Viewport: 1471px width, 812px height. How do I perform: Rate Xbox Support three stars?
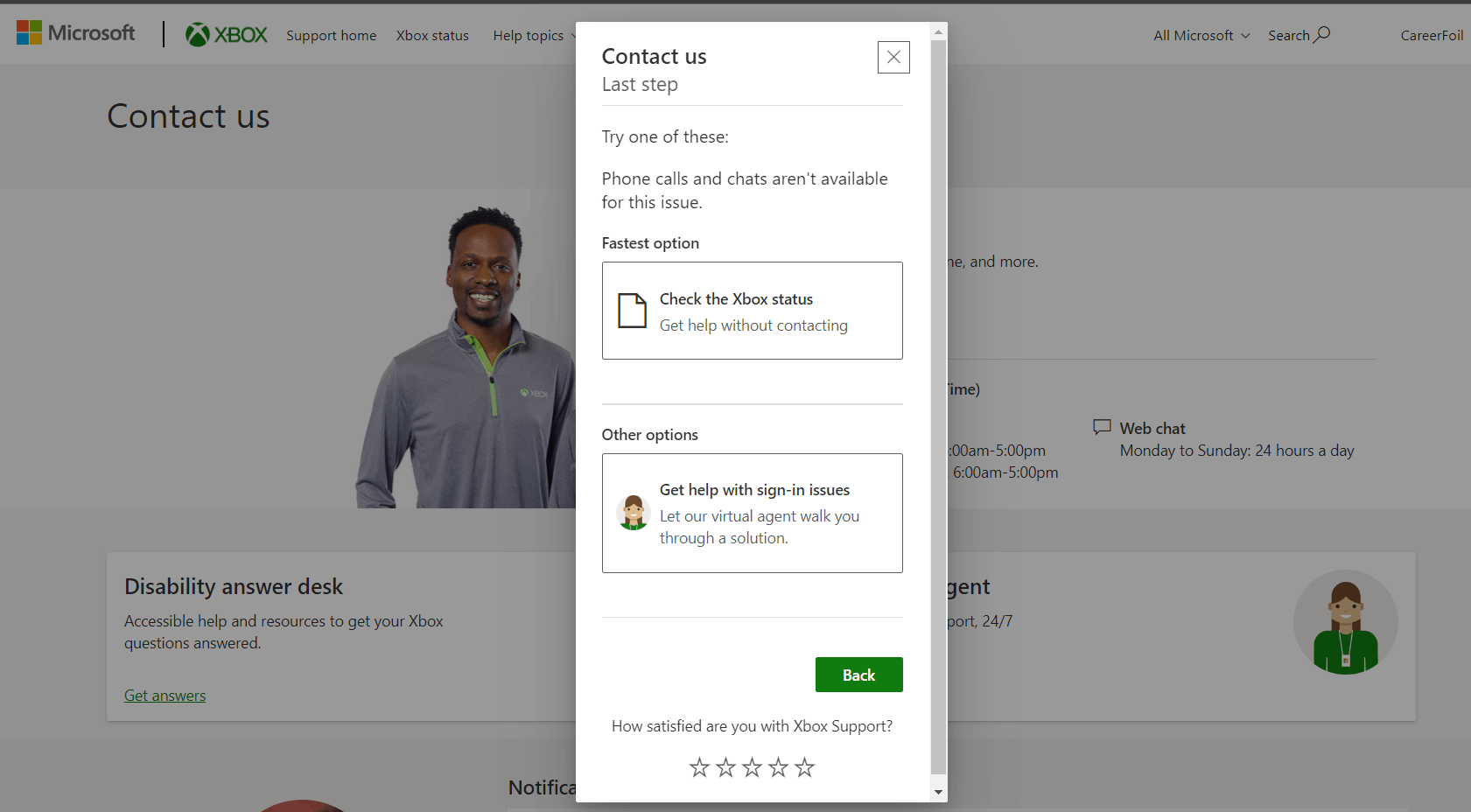click(752, 767)
